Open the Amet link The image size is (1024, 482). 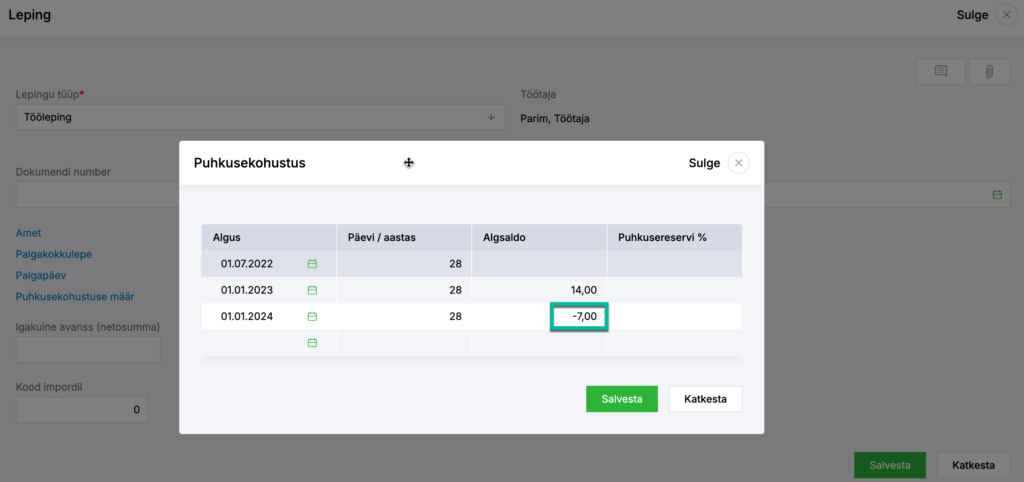tap(29, 233)
